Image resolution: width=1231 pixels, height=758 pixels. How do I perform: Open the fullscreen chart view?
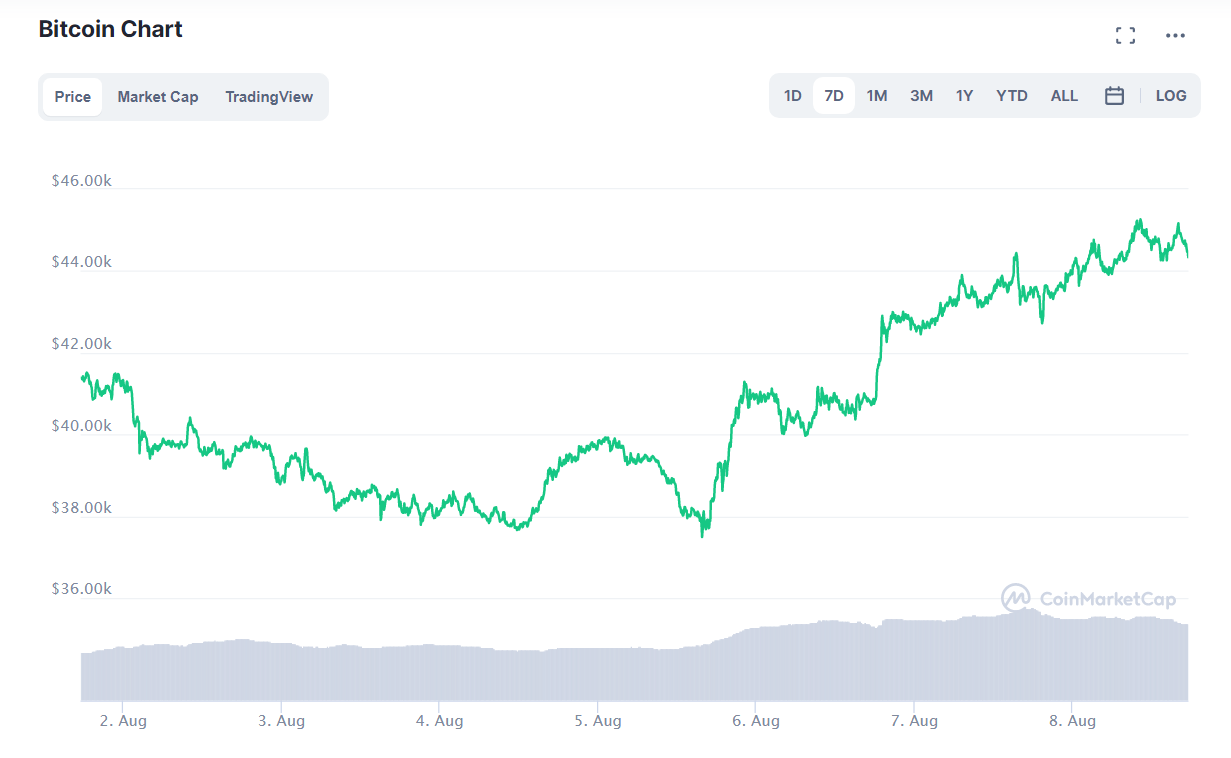click(x=1124, y=34)
